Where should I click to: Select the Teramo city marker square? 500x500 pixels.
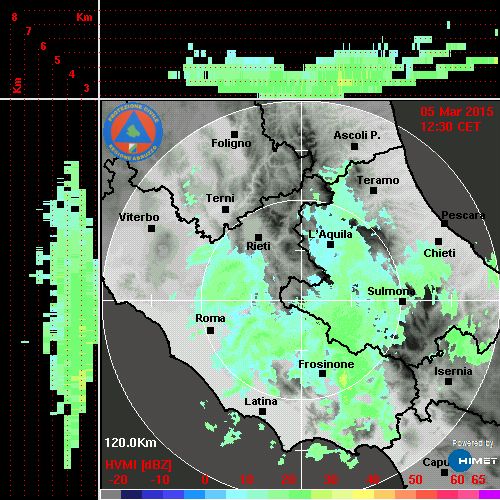click(x=373, y=191)
